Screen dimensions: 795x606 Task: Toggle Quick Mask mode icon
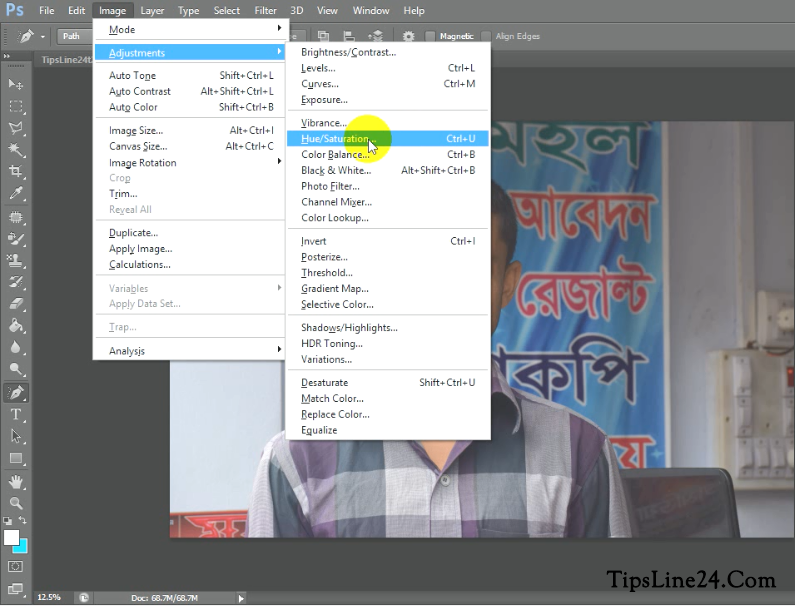click(16, 567)
